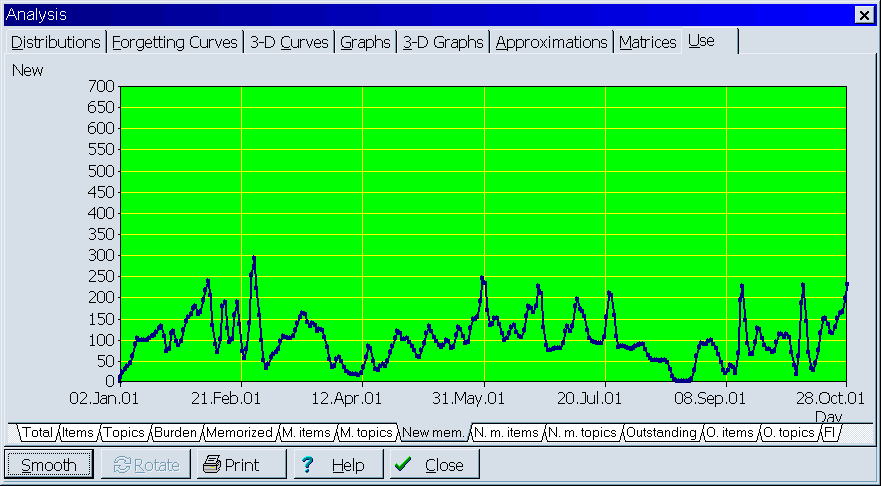The width and height of the screenshot is (881, 486).
Task: Select the Total bottom tab
Action: (38, 433)
